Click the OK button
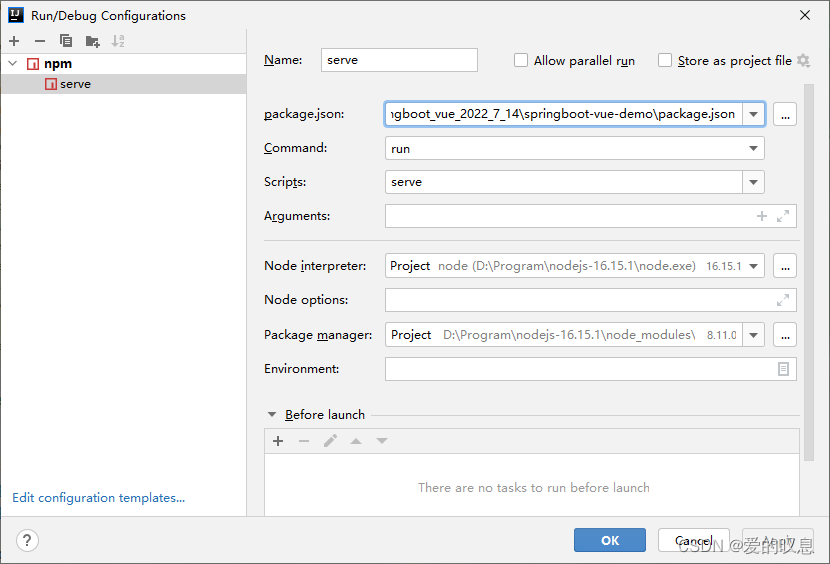Image resolution: width=830 pixels, height=564 pixels. coord(610,540)
